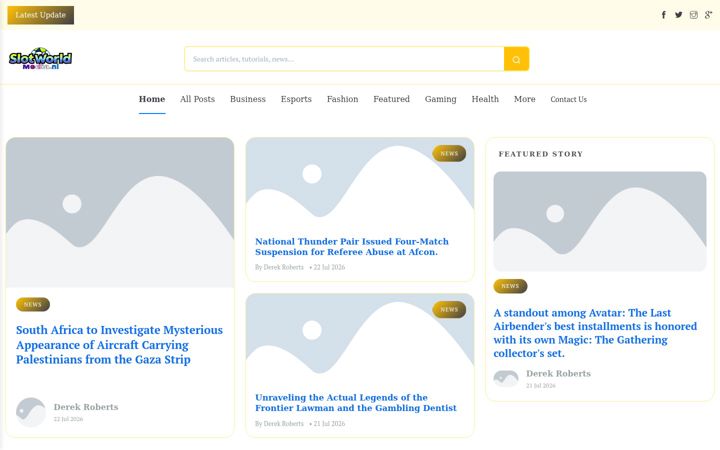This screenshot has width=720, height=450.
Task: Click Derek Roberts avatar under South Africa article
Action: point(31,412)
